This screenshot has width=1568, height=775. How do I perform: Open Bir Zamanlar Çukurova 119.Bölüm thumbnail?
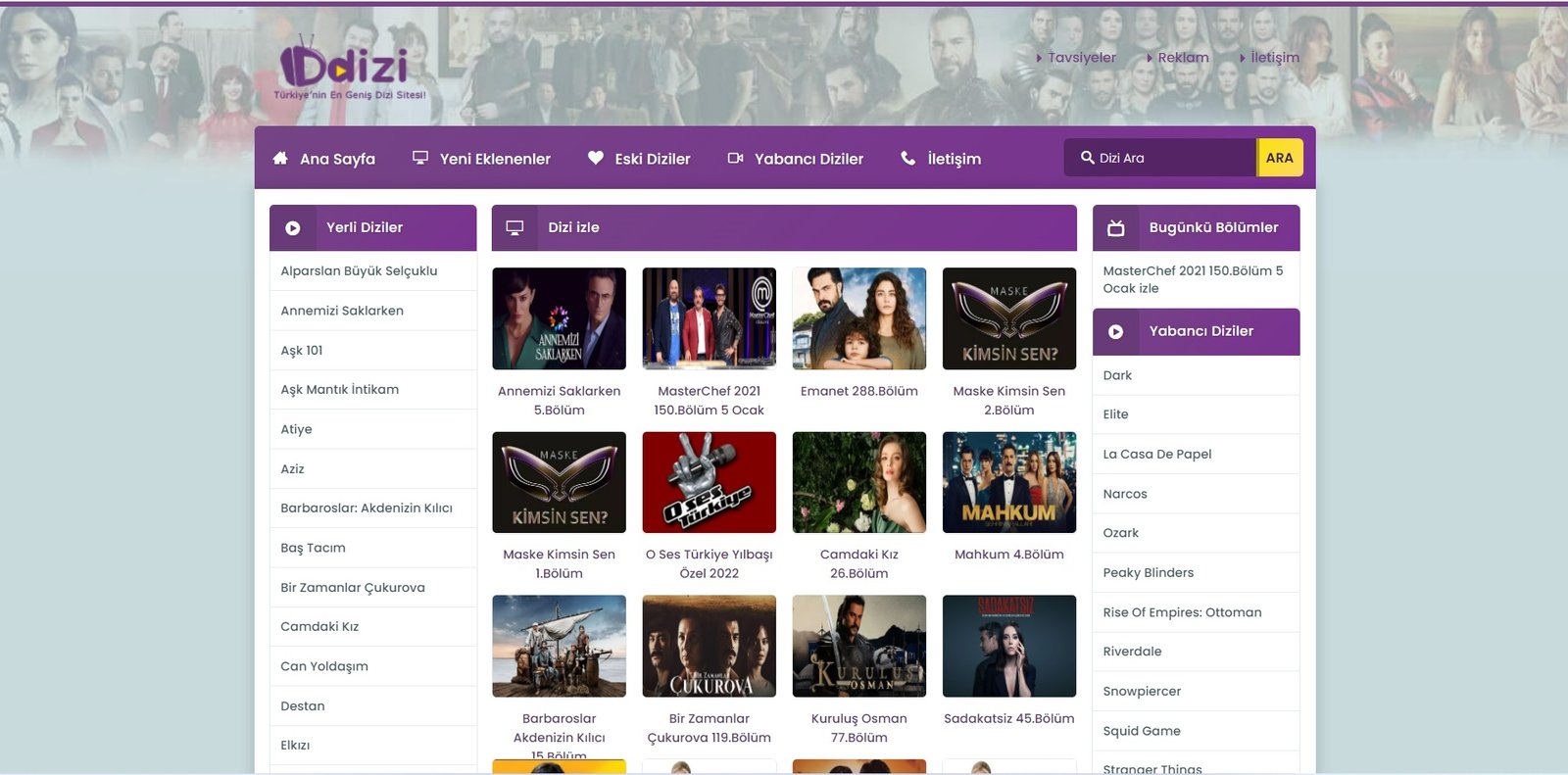coord(709,646)
